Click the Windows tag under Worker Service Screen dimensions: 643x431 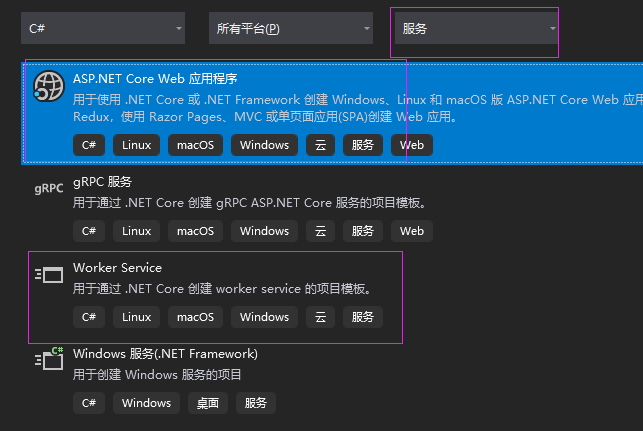pos(264,317)
